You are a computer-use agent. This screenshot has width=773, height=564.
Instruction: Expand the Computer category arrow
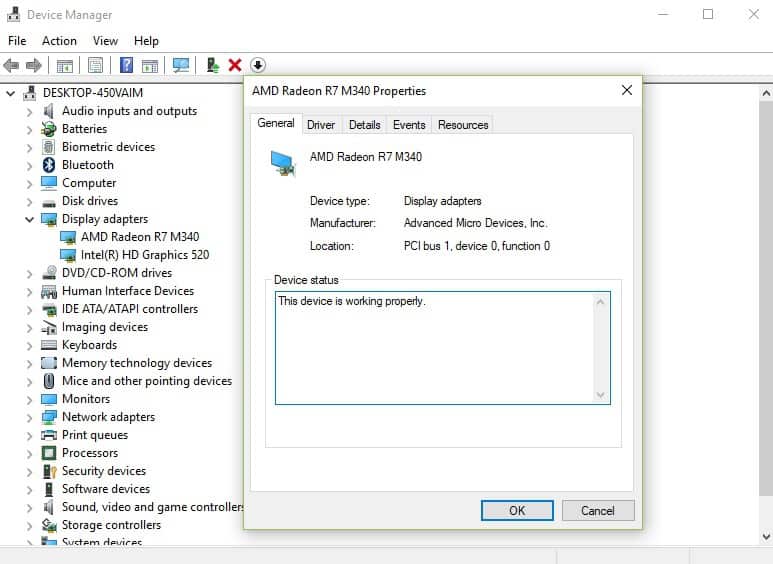point(29,184)
